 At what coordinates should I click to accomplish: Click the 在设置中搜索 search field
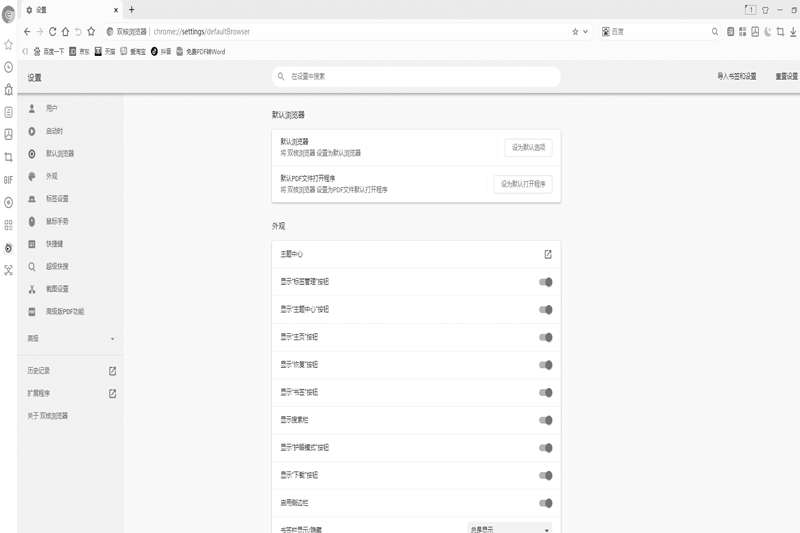click(x=415, y=76)
